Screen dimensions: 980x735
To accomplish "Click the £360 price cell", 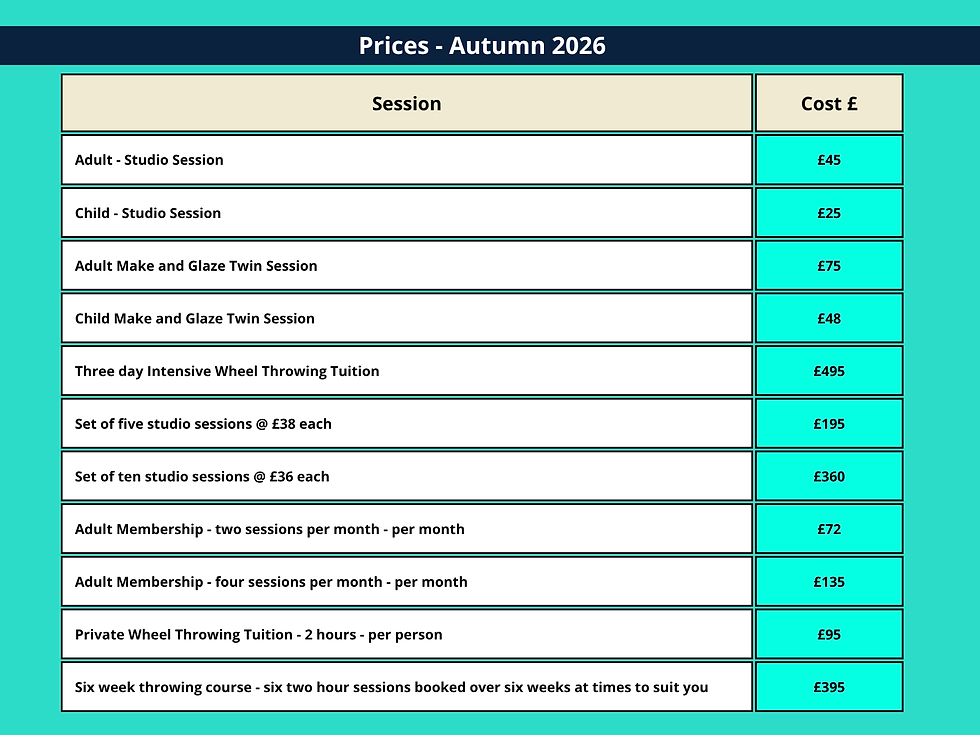I will pos(829,476).
